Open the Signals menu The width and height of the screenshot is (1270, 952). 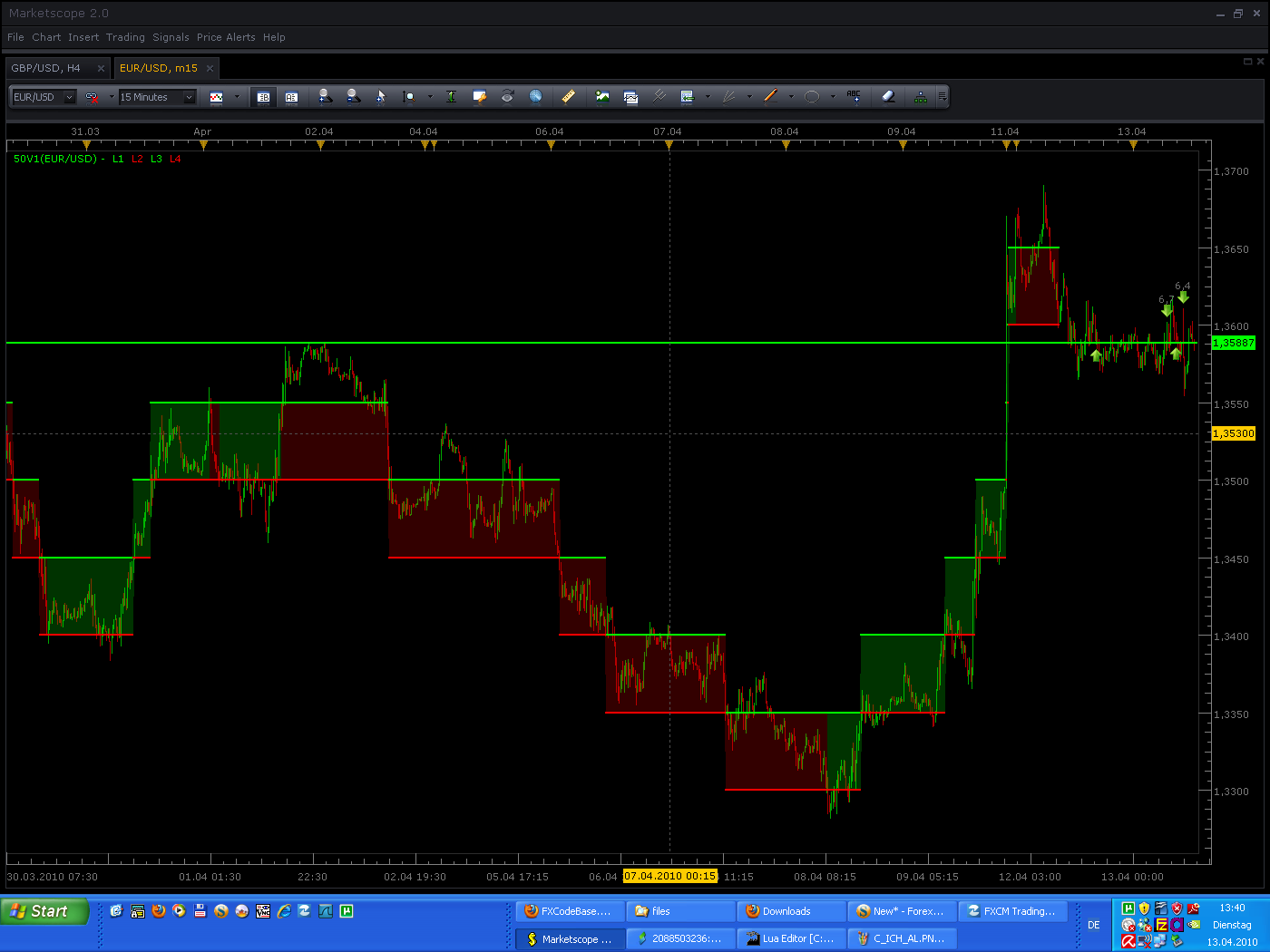[171, 37]
